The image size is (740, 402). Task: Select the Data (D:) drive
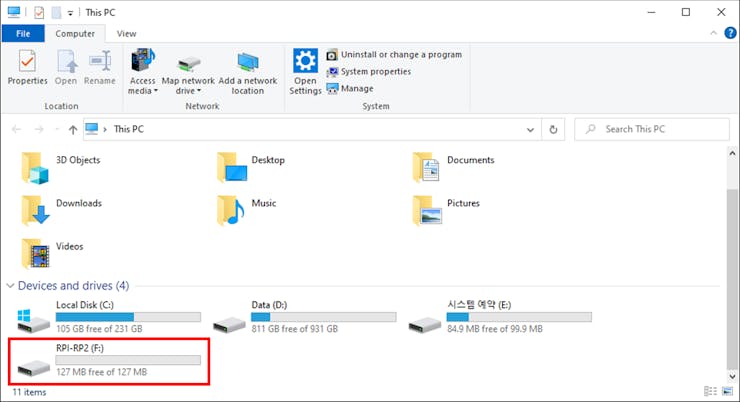(x=304, y=317)
